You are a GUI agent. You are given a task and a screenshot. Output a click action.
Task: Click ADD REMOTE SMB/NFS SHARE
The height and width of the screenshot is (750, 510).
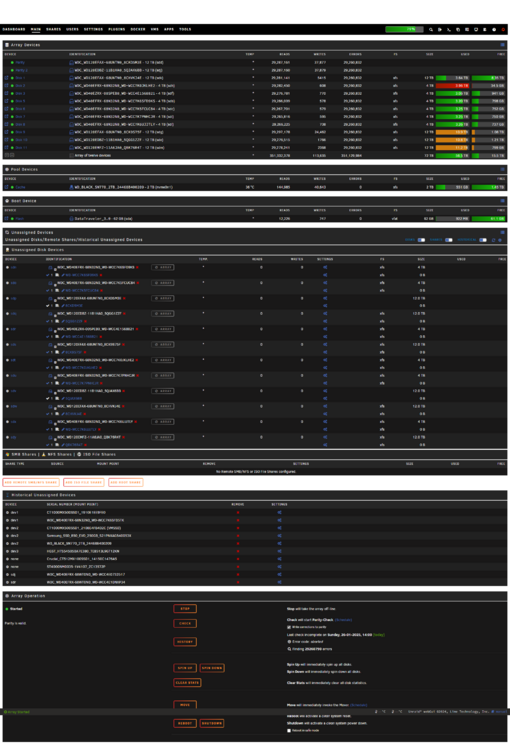pos(31,482)
